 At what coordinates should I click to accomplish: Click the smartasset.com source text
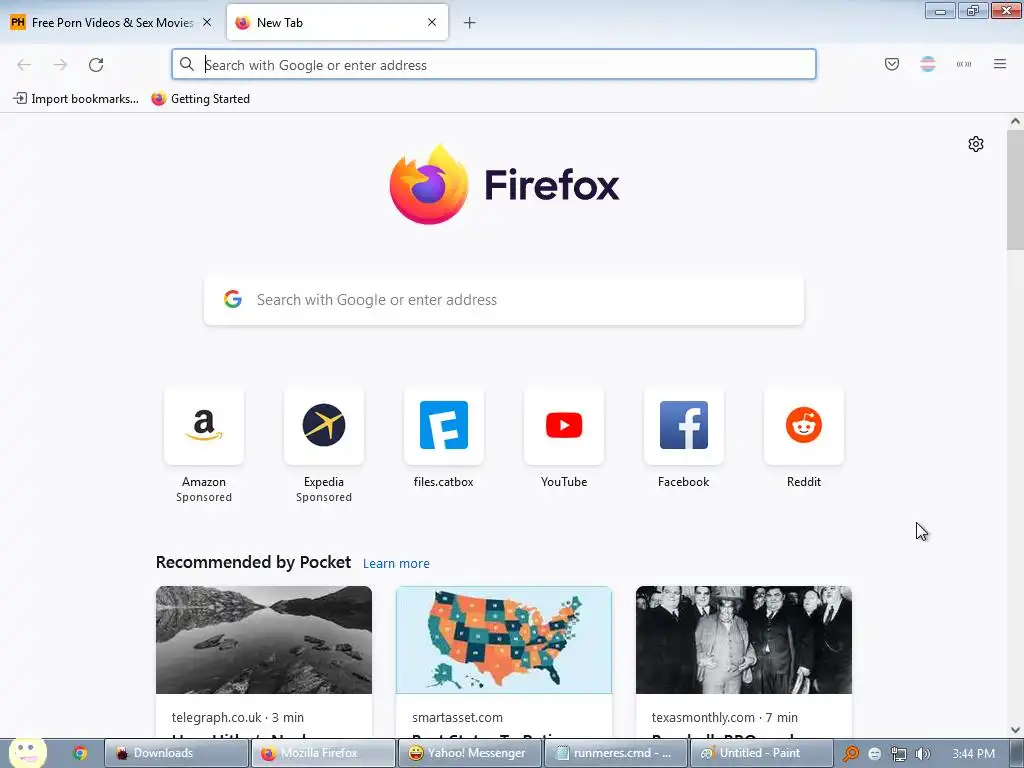[x=457, y=717]
